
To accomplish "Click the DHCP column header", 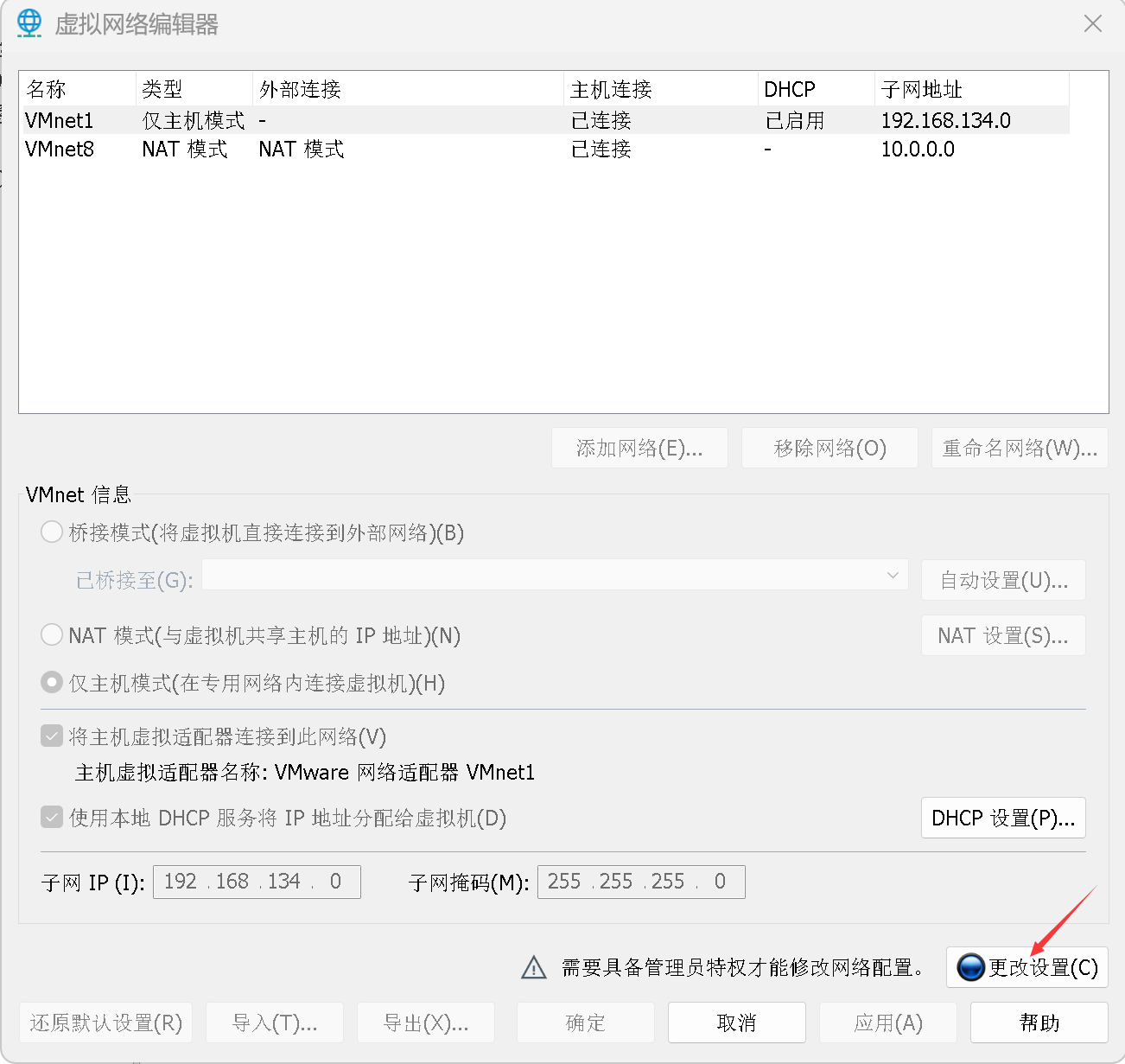I will 816,89.
